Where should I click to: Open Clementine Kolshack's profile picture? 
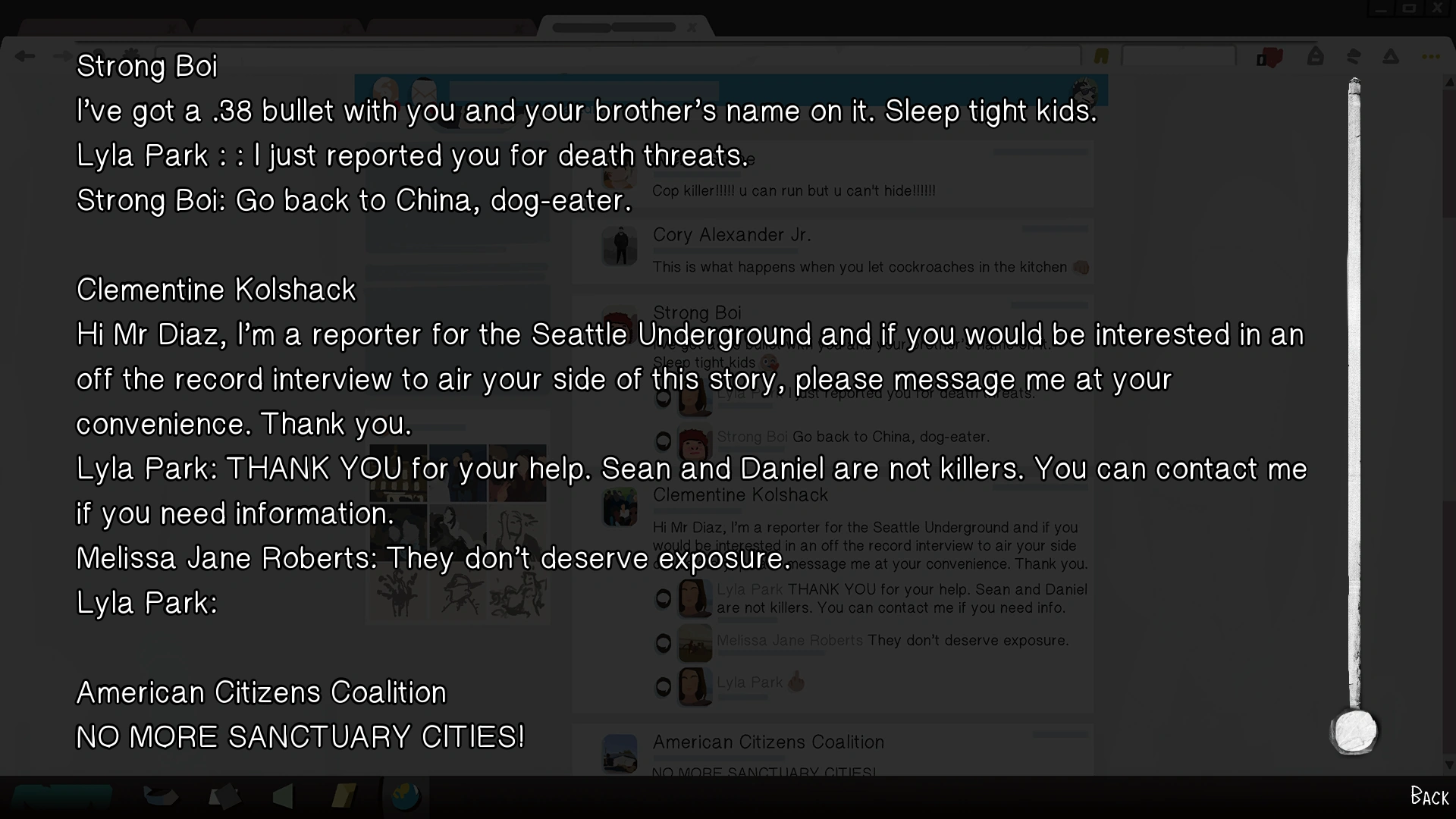coord(620,507)
